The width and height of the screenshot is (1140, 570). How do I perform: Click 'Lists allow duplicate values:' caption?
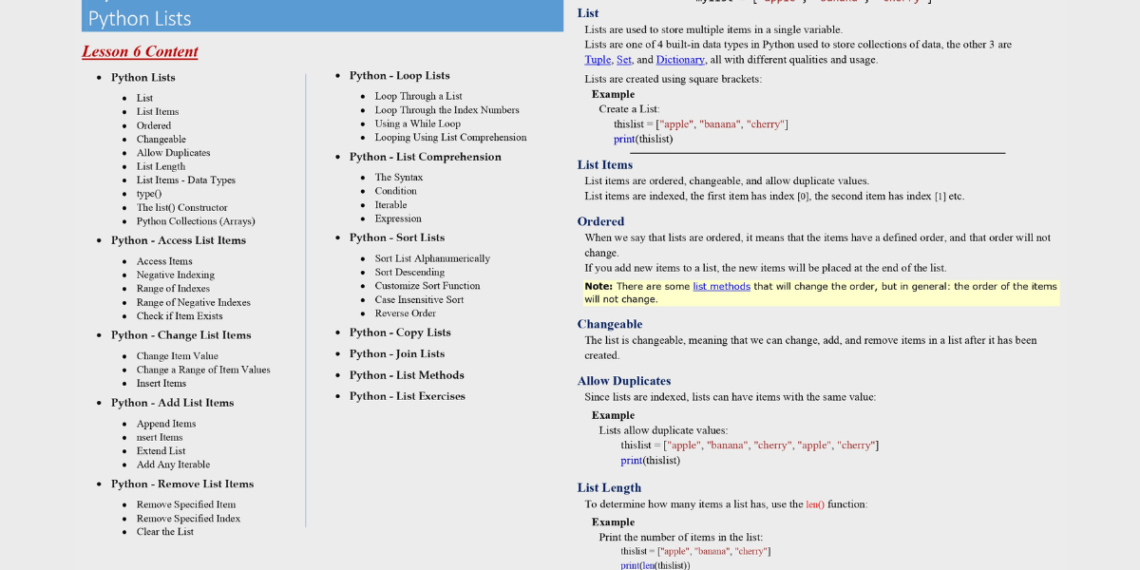(x=663, y=430)
